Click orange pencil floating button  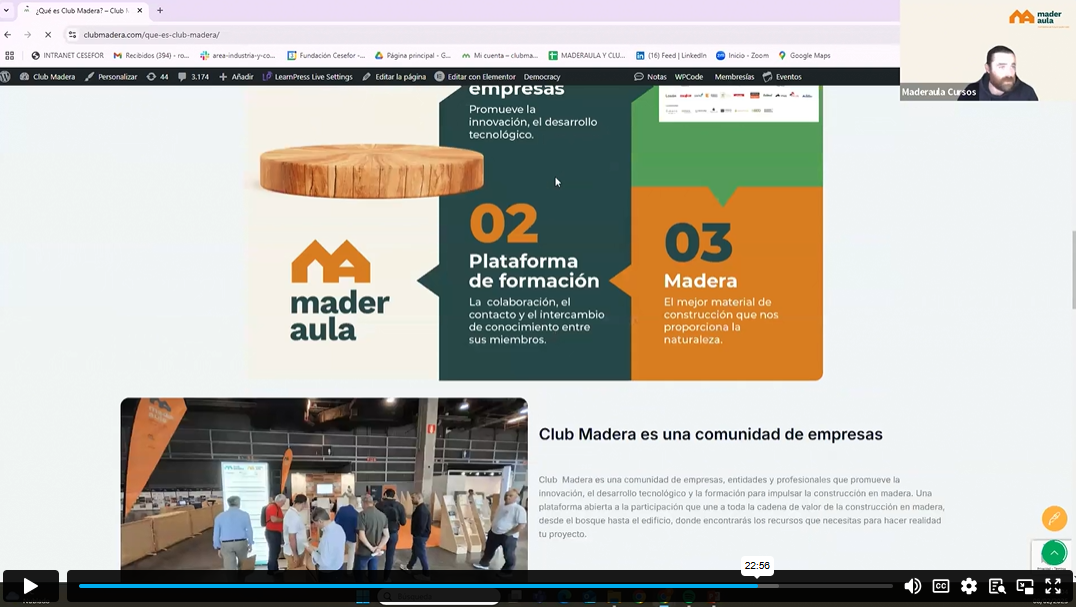(x=1055, y=518)
